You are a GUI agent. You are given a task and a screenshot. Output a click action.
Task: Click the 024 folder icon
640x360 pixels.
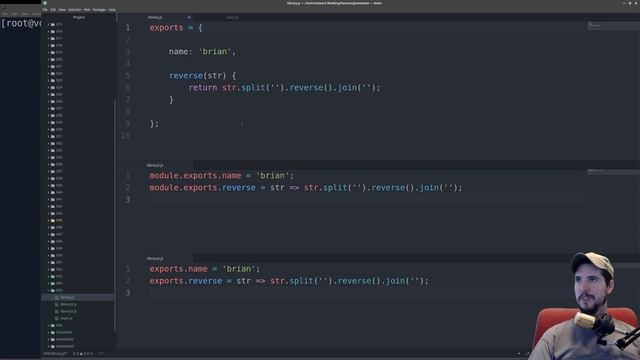[53, 87]
